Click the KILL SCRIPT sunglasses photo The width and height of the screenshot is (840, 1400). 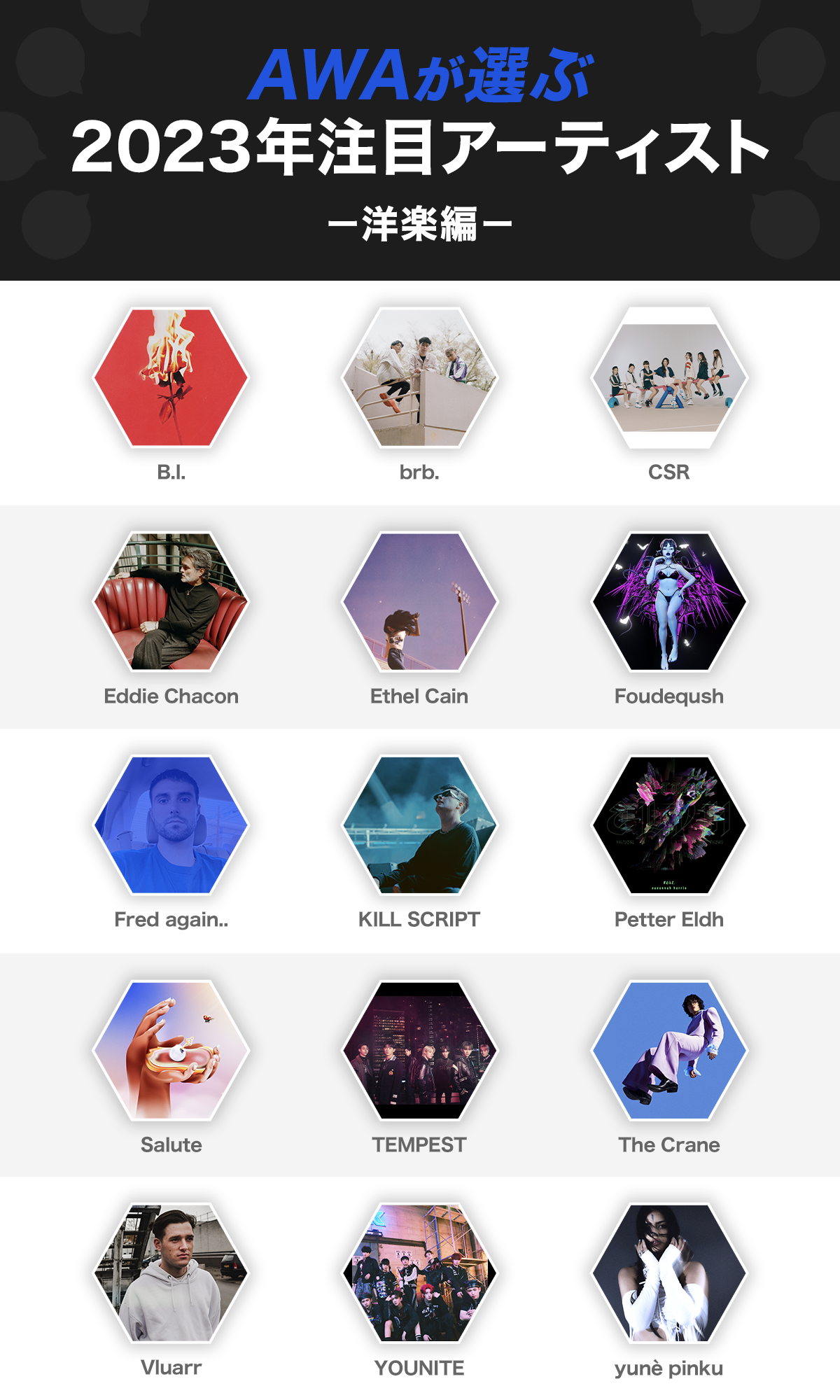click(419, 825)
